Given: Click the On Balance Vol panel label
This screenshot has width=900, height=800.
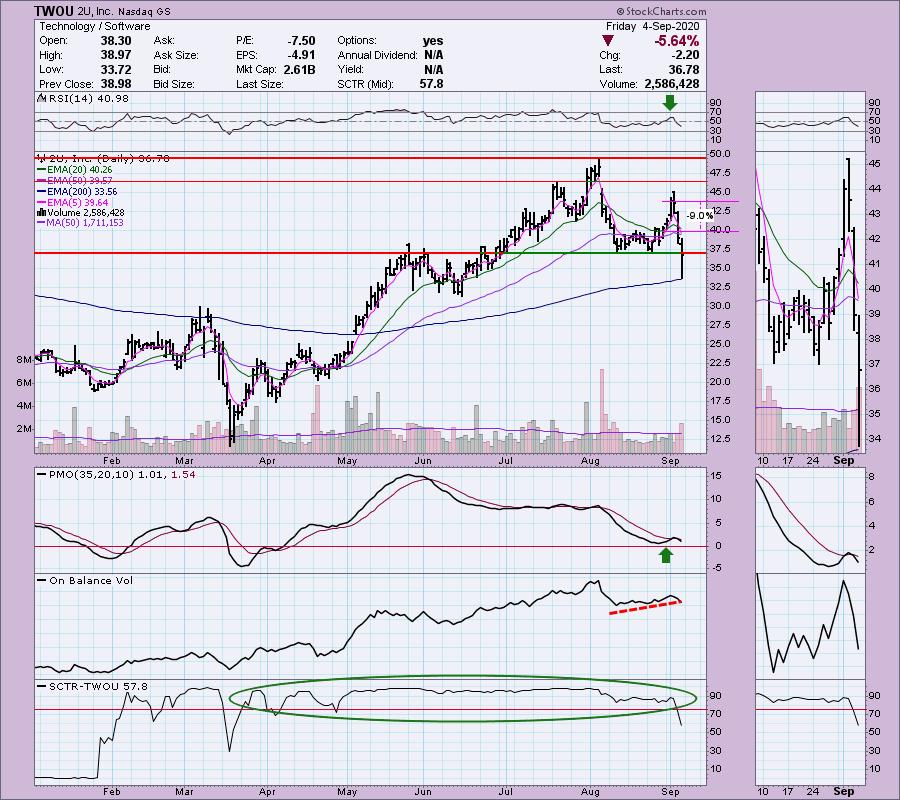Looking at the screenshot, I should pyautogui.click(x=91, y=580).
